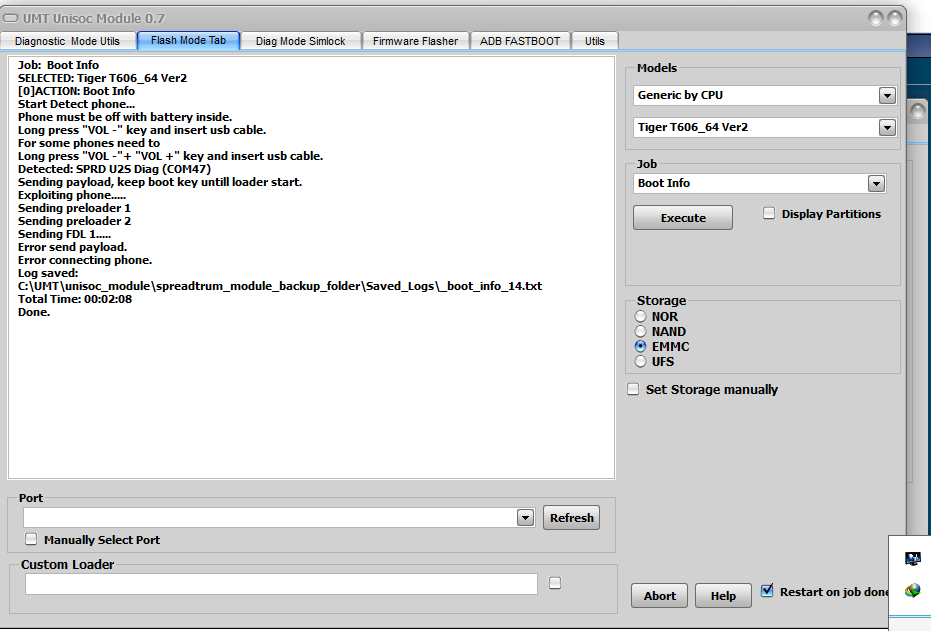
Task: Click the 'Detected: SPRD U2S Diag (COM47)' line
Action: tap(114, 169)
